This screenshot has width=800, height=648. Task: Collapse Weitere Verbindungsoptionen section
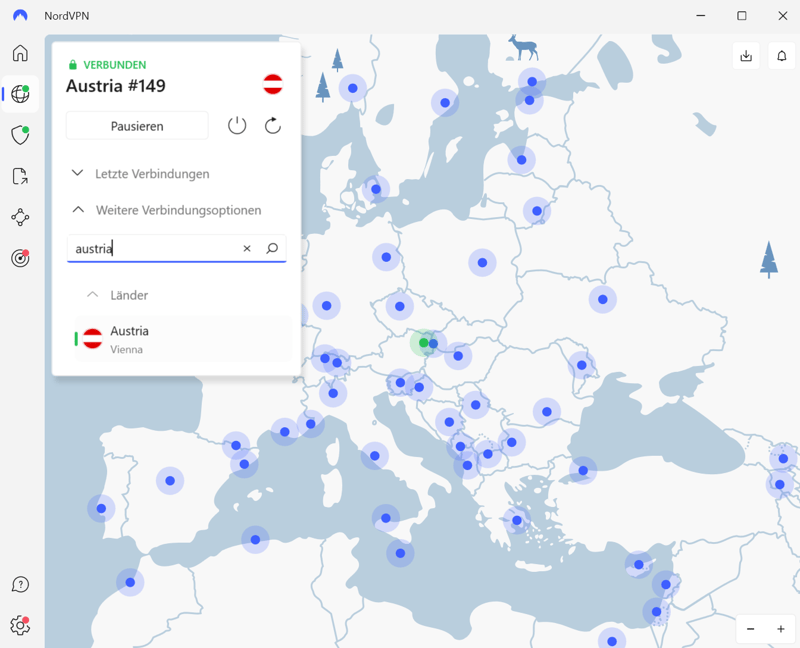click(x=177, y=210)
